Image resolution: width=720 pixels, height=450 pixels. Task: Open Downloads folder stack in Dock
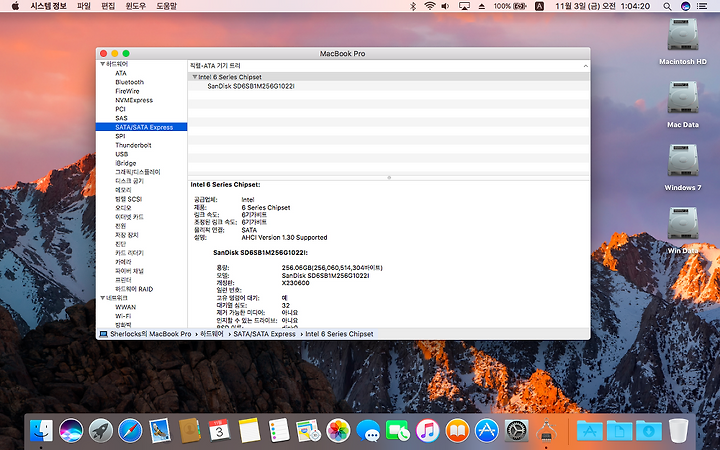649,431
